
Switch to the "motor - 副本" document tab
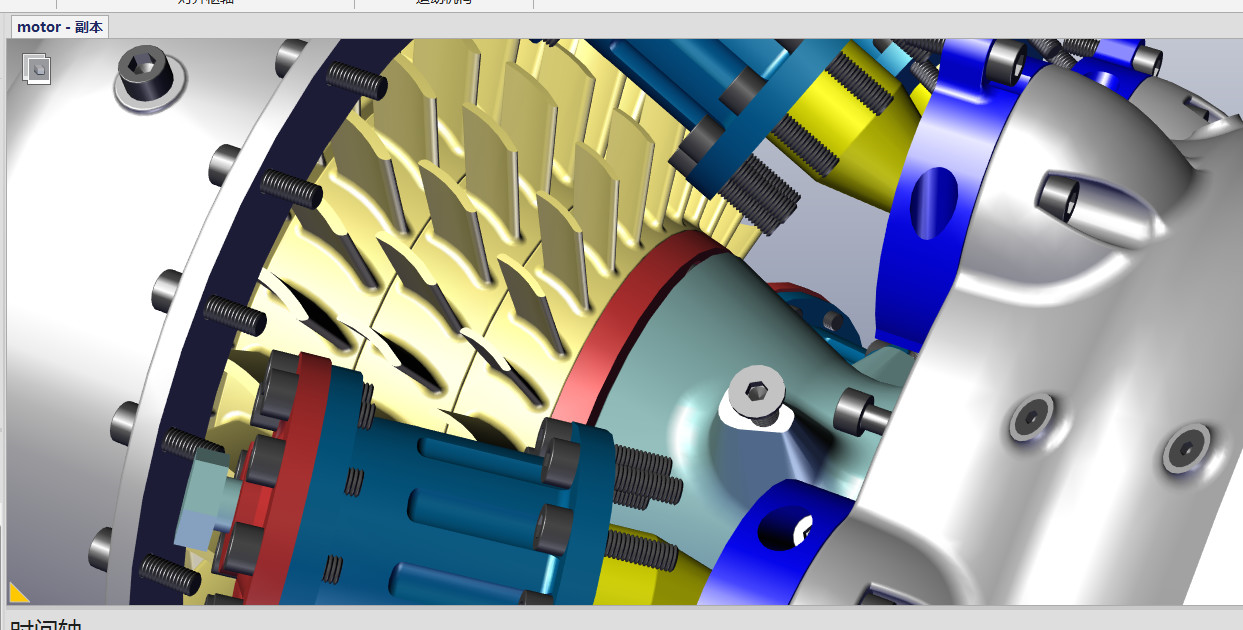[x=60, y=27]
